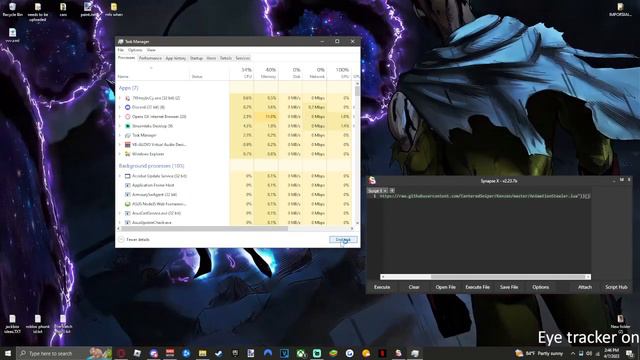Expand the Acrobat Update Service group

[x=120, y=176]
